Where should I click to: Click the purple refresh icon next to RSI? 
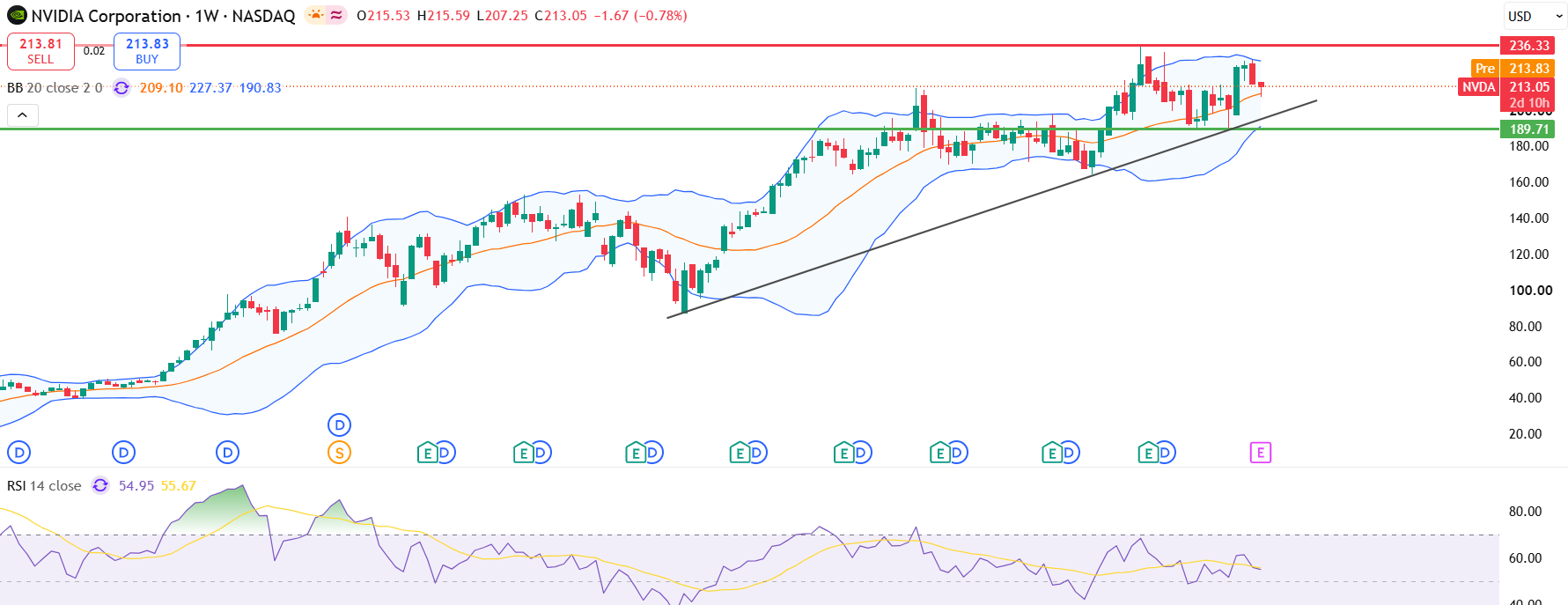[100, 485]
